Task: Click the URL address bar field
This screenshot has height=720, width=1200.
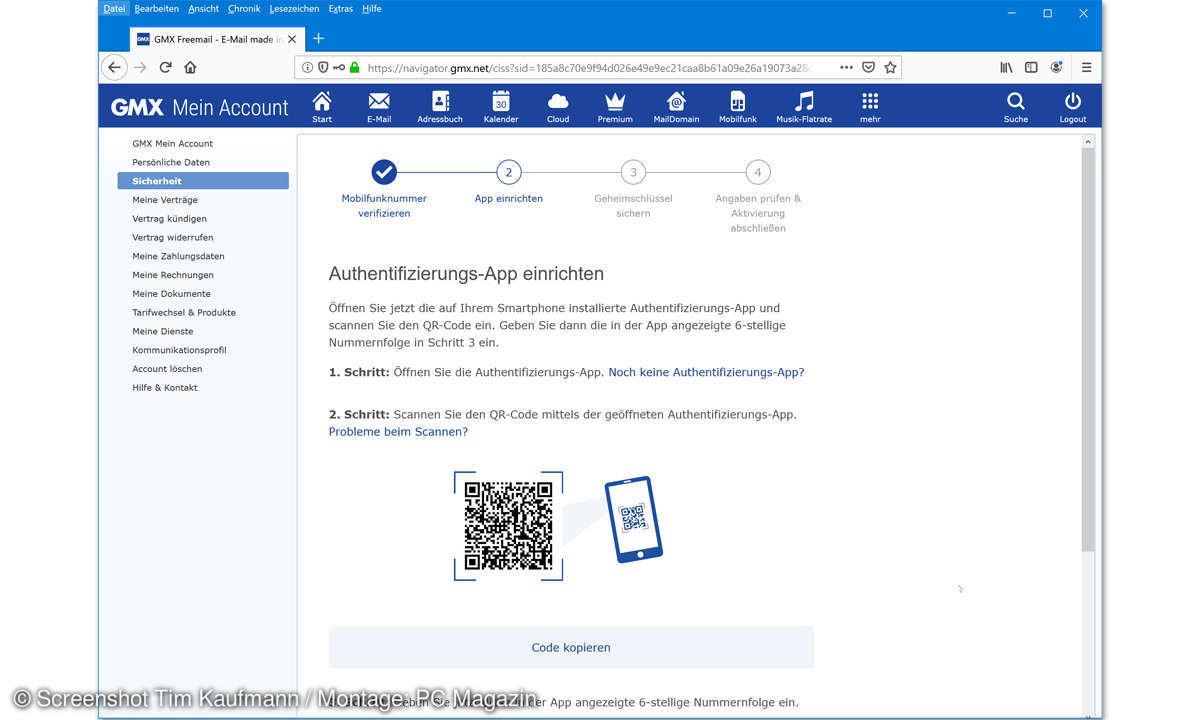Action: tap(598, 67)
